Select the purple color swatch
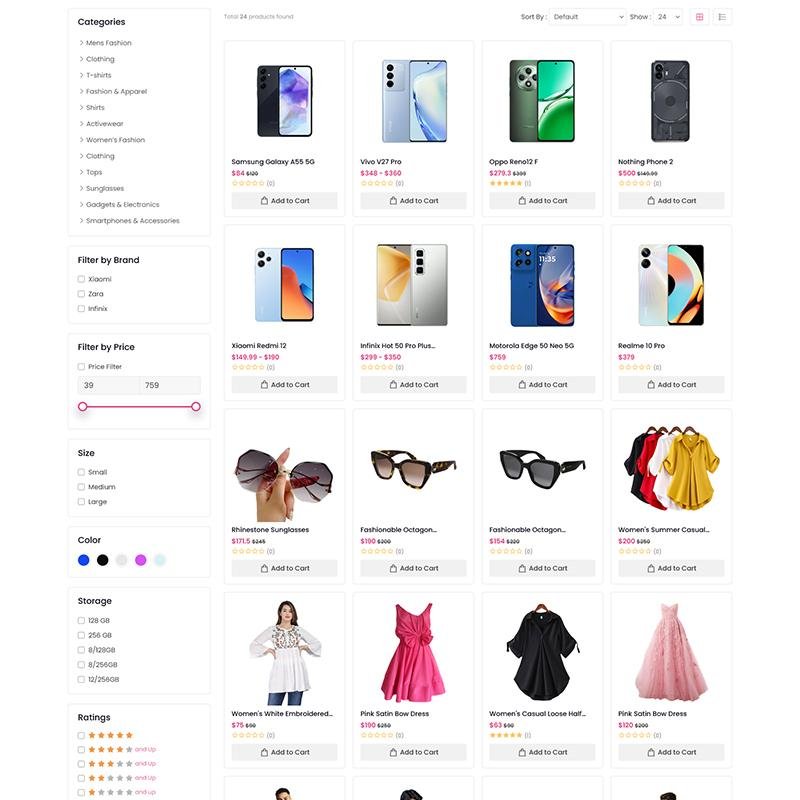800x800 pixels. point(141,560)
